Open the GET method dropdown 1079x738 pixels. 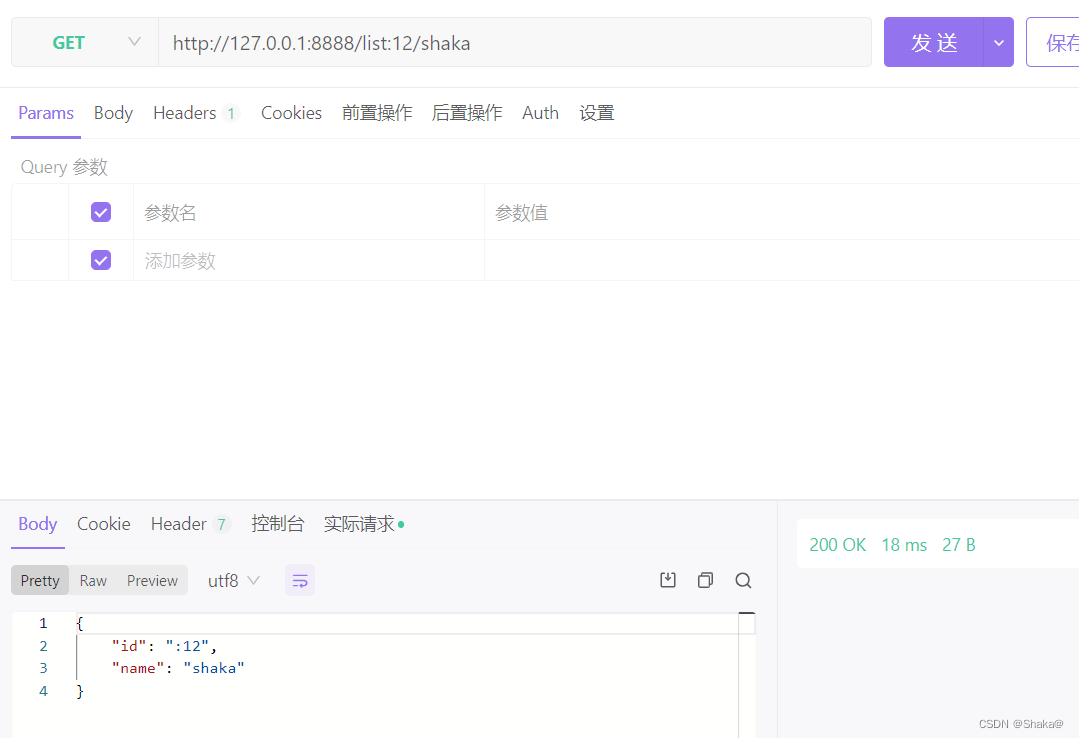(x=85, y=43)
